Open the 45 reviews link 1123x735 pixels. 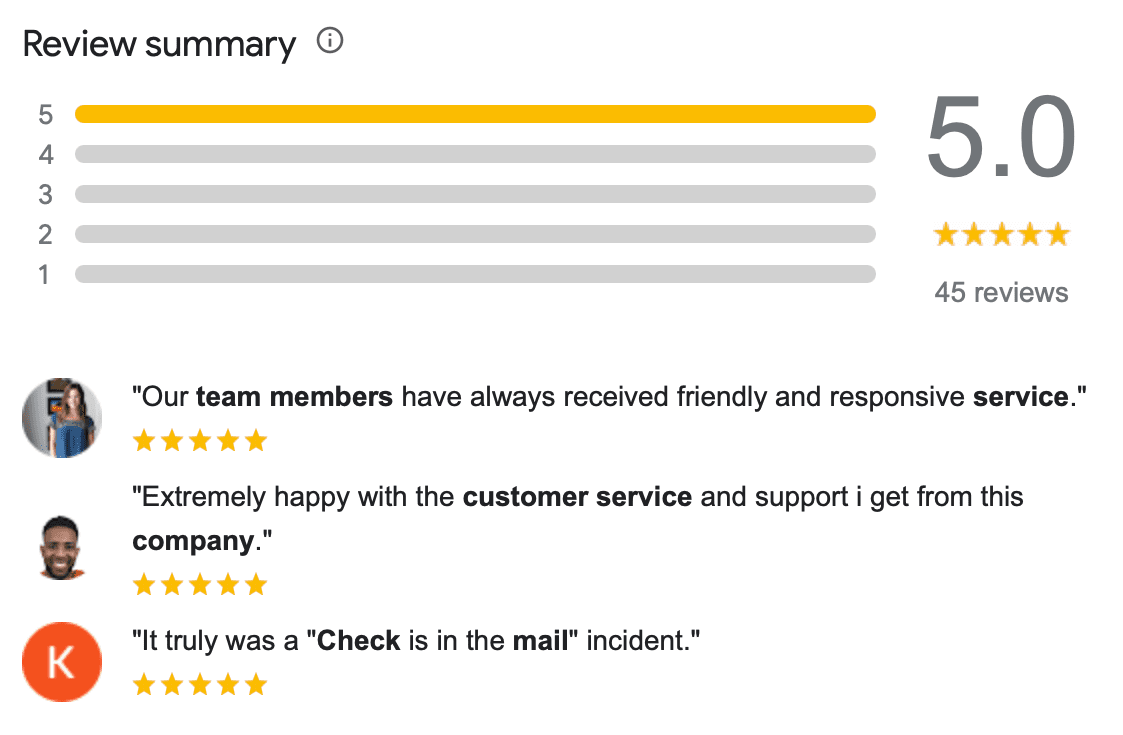click(x=1001, y=292)
